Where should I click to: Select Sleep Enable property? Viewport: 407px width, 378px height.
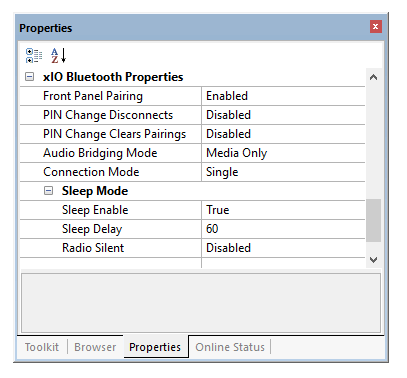click(111, 210)
